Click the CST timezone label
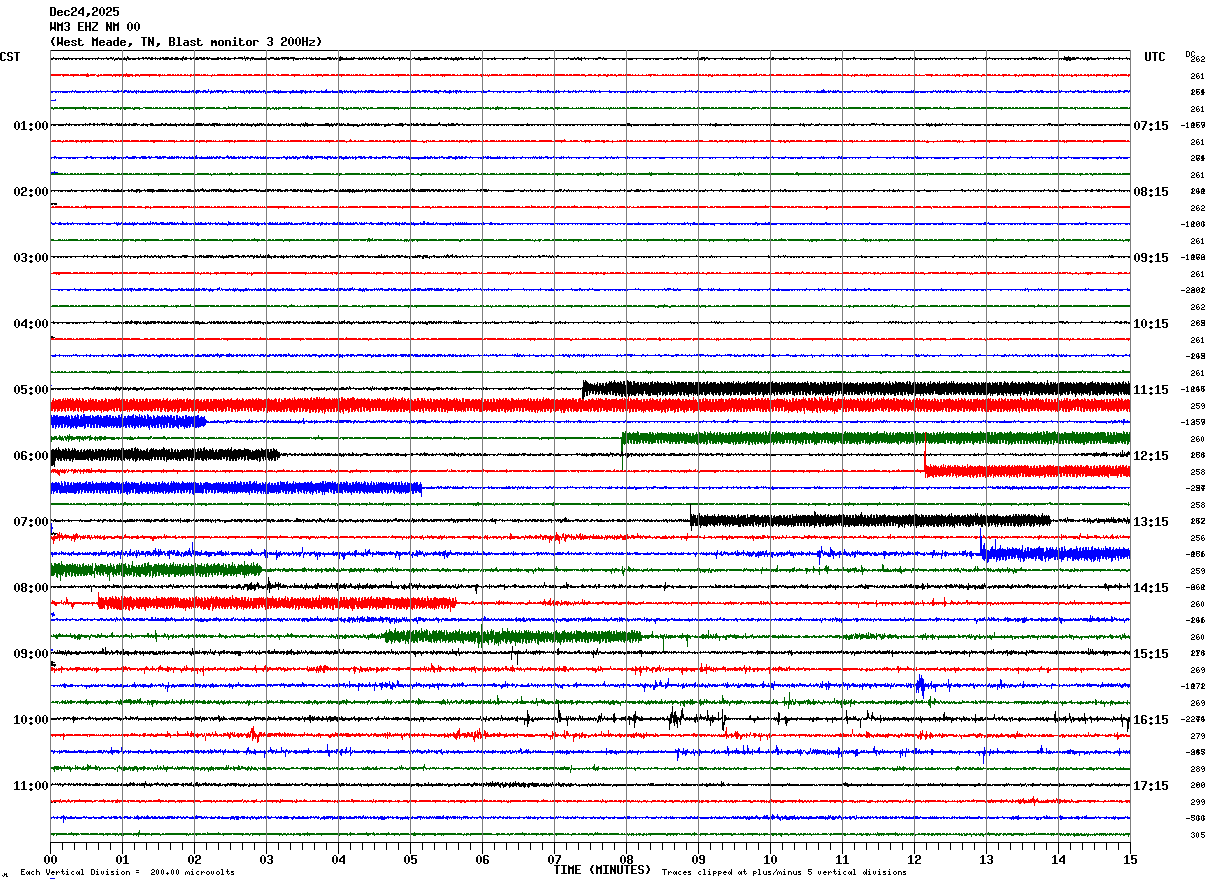Image resolution: width=1210 pixels, height=886 pixels. point(10,58)
